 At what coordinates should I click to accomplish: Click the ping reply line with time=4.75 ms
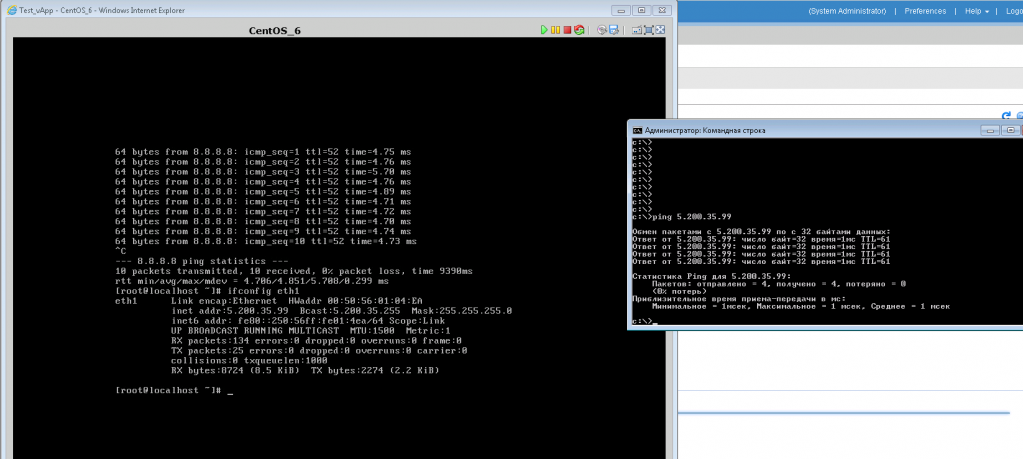(x=263, y=152)
